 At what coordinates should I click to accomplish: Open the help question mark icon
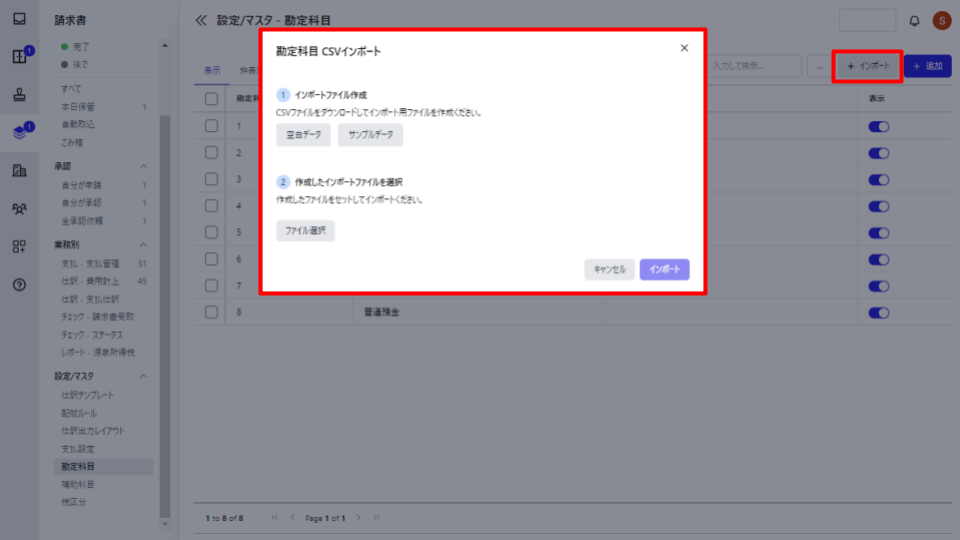pyautogui.click(x=20, y=285)
